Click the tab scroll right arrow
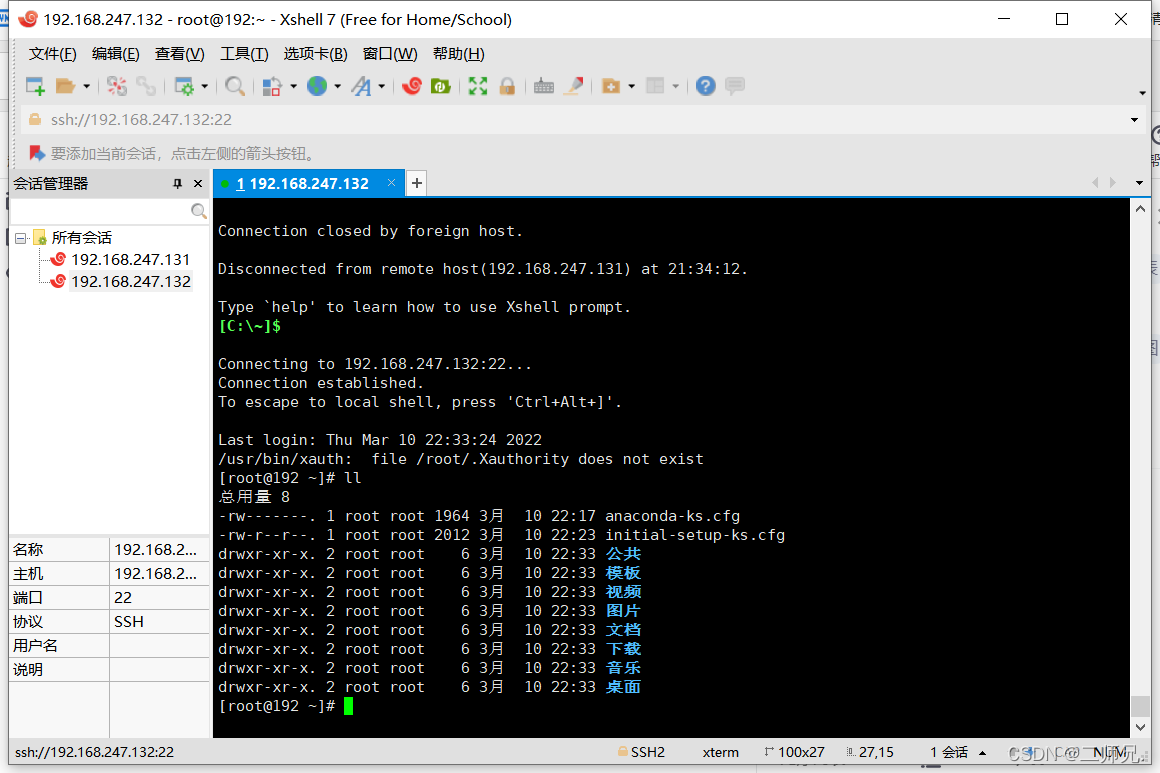The image size is (1160, 773). coord(1113,183)
